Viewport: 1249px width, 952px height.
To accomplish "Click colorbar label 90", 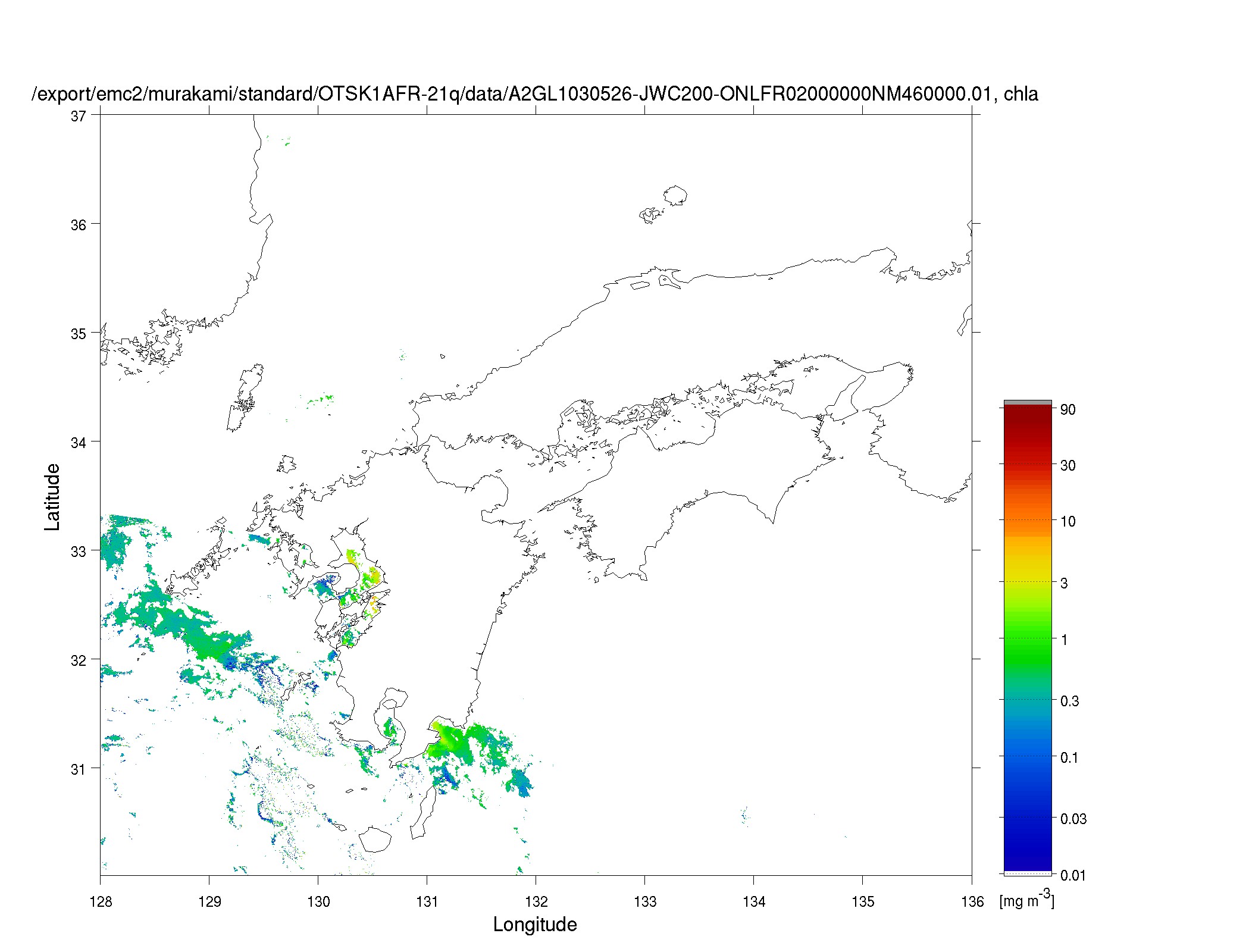I will [x=1068, y=409].
